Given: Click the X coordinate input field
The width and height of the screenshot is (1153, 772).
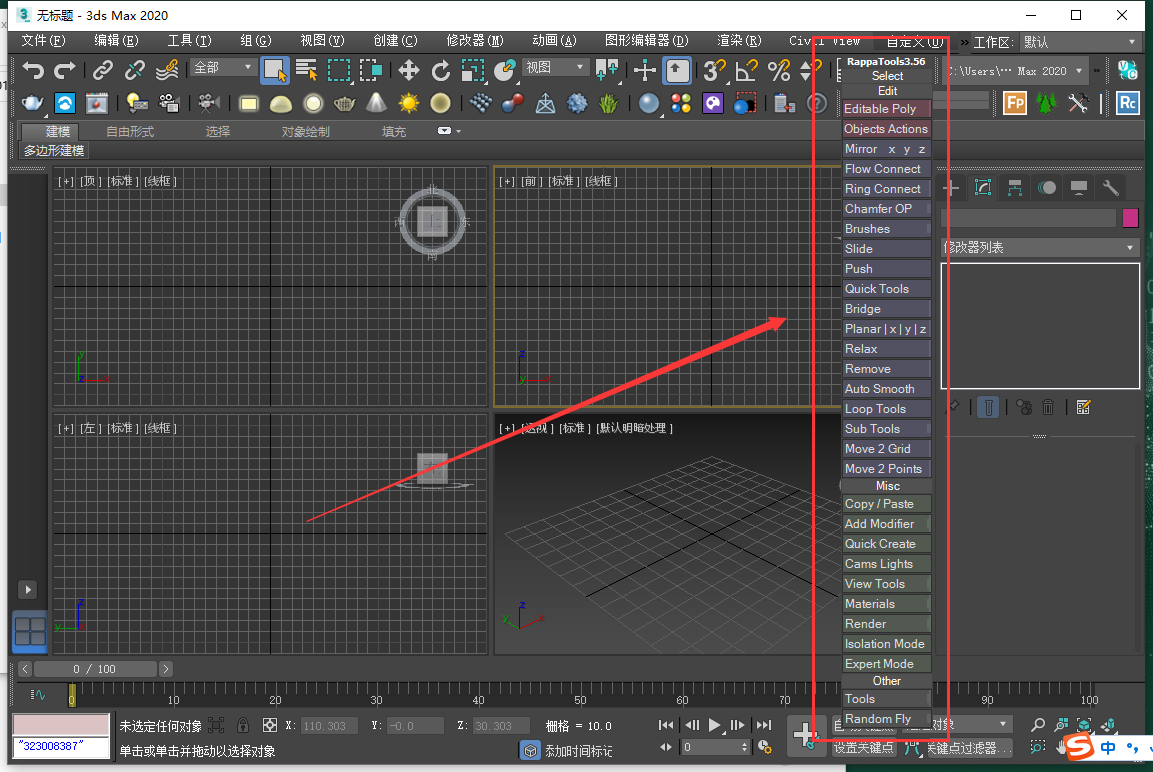Looking at the screenshot, I should click(x=328, y=726).
